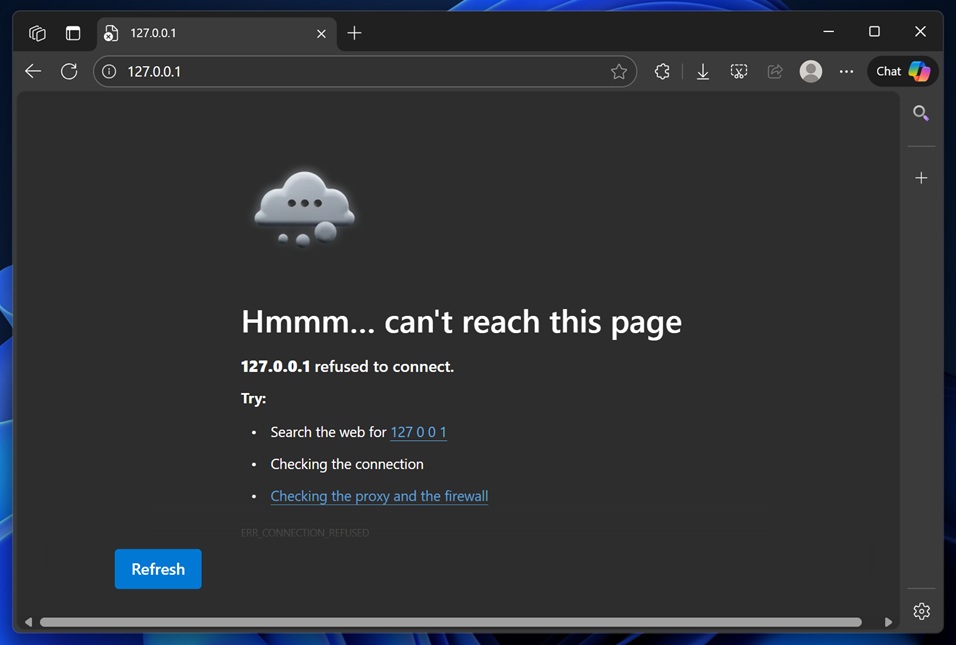Open the Extensions menu

pyautogui.click(x=662, y=71)
